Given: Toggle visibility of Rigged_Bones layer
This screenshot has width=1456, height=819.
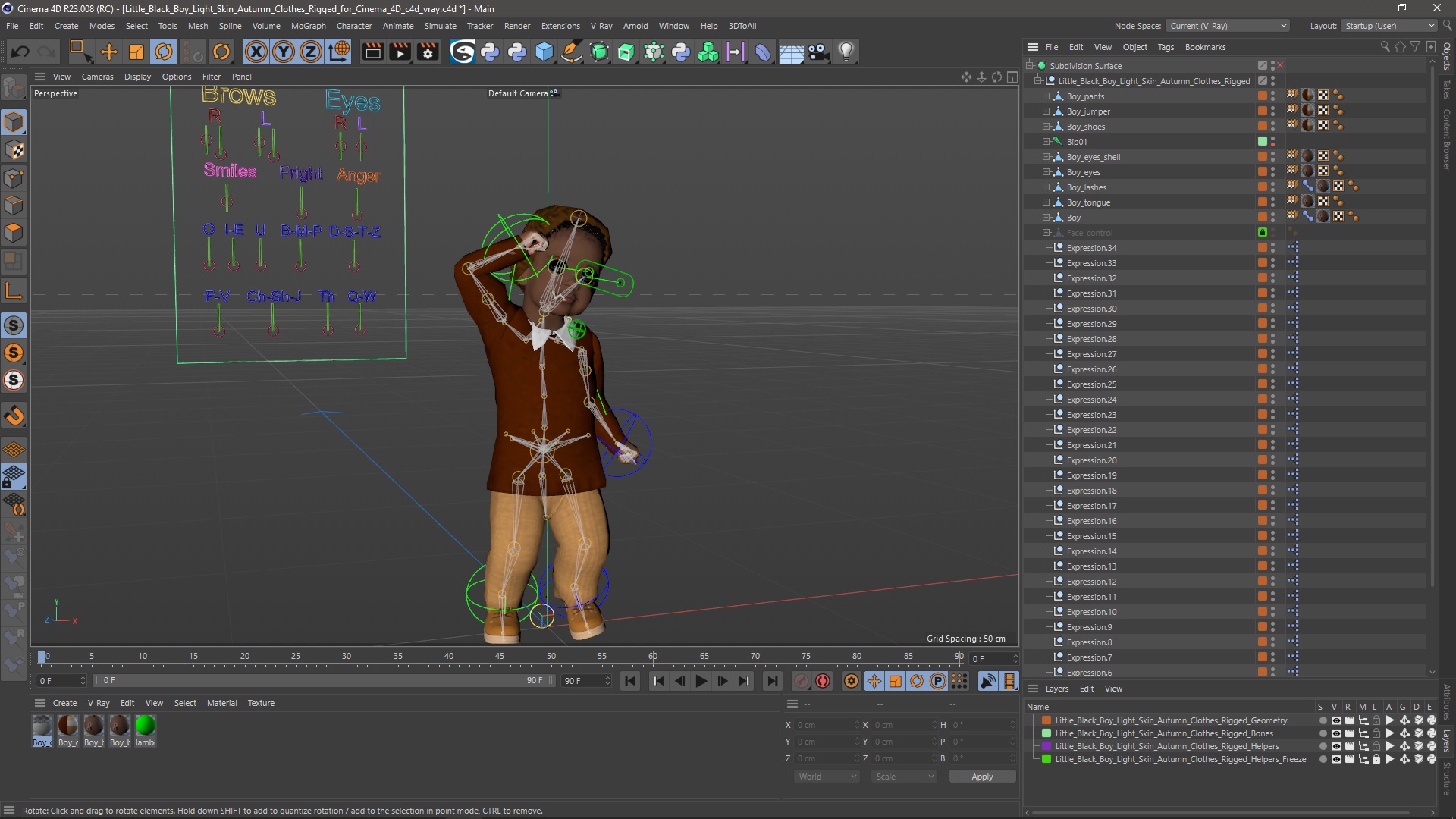Looking at the screenshot, I should (1336, 733).
